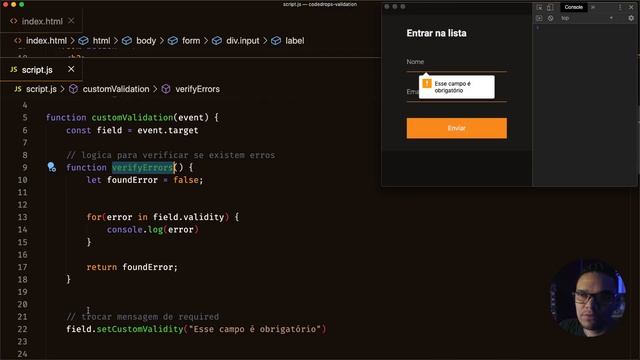Click the string "Esse campo é obrigatório" in code
The width and height of the screenshot is (640, 360).
pyautogui.click(x=255, y=329)
